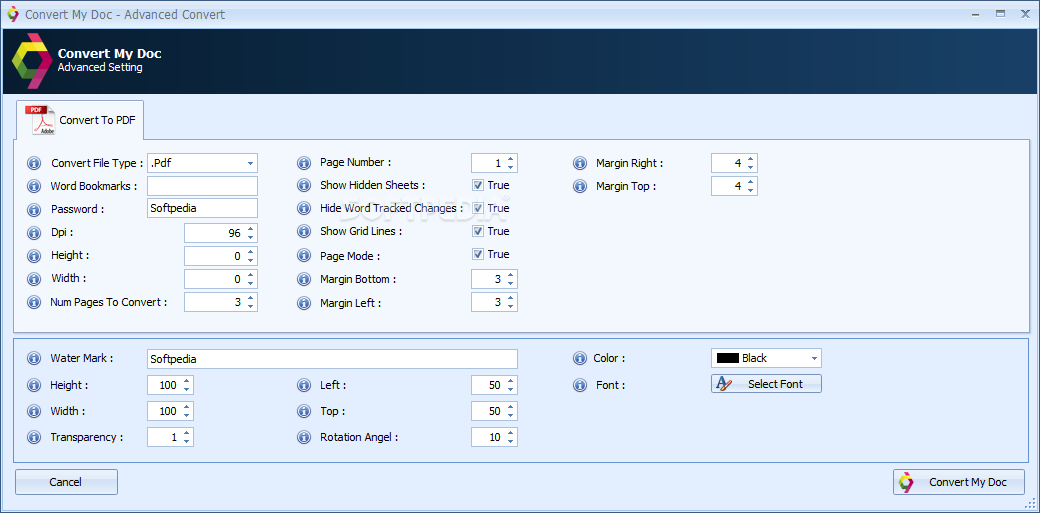
Task: Click the black color swatch in Color field
Action: point(728,358)
